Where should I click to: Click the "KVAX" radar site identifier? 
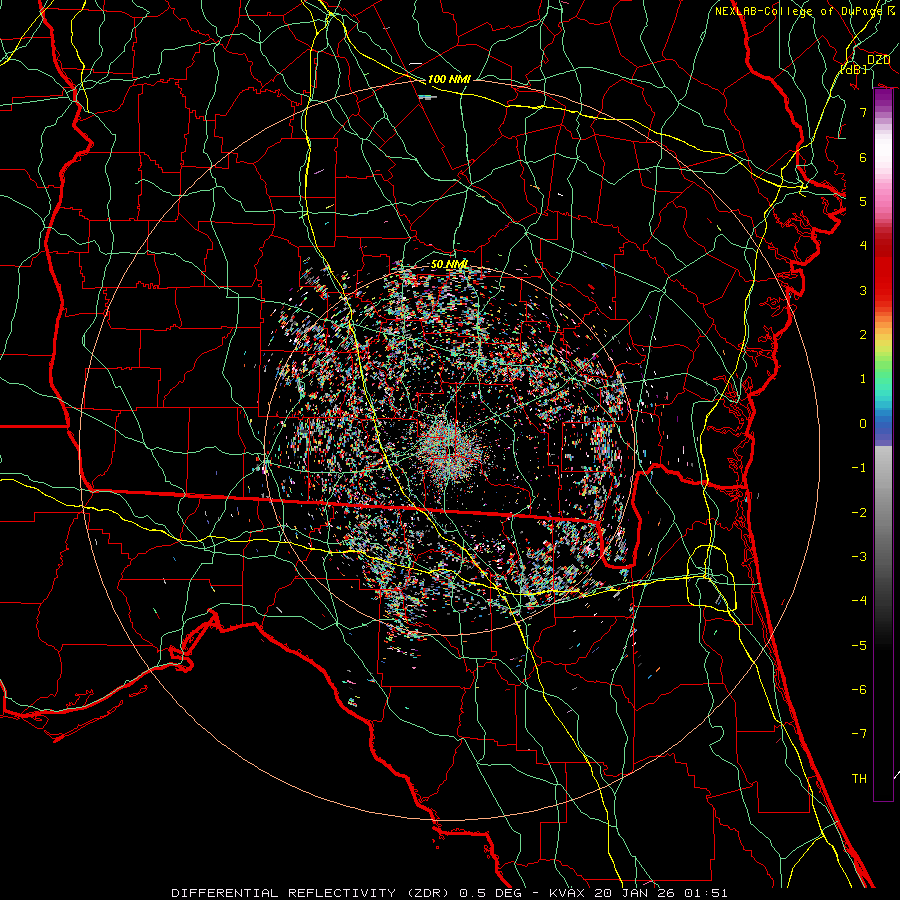(567, 893)
